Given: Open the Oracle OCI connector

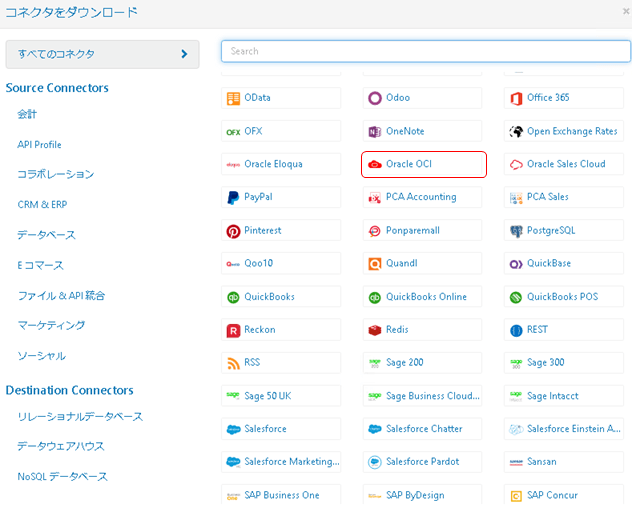Looking at the screenshot, I should (x=423, y=164).
